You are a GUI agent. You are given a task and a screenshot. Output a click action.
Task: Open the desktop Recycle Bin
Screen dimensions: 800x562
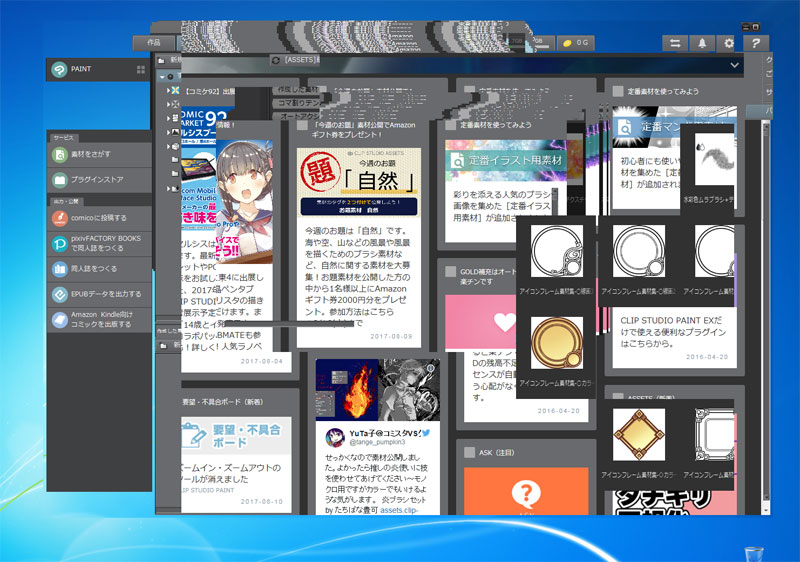point(754,554)
